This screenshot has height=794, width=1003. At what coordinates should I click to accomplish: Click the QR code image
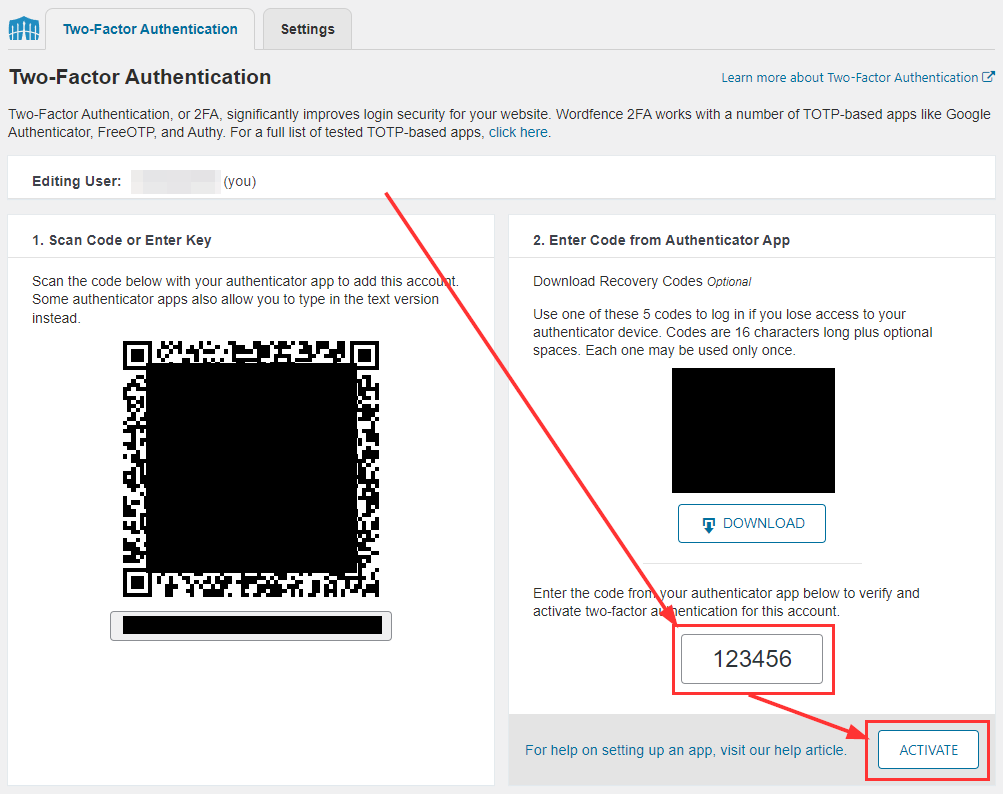[x=251, y=469]
